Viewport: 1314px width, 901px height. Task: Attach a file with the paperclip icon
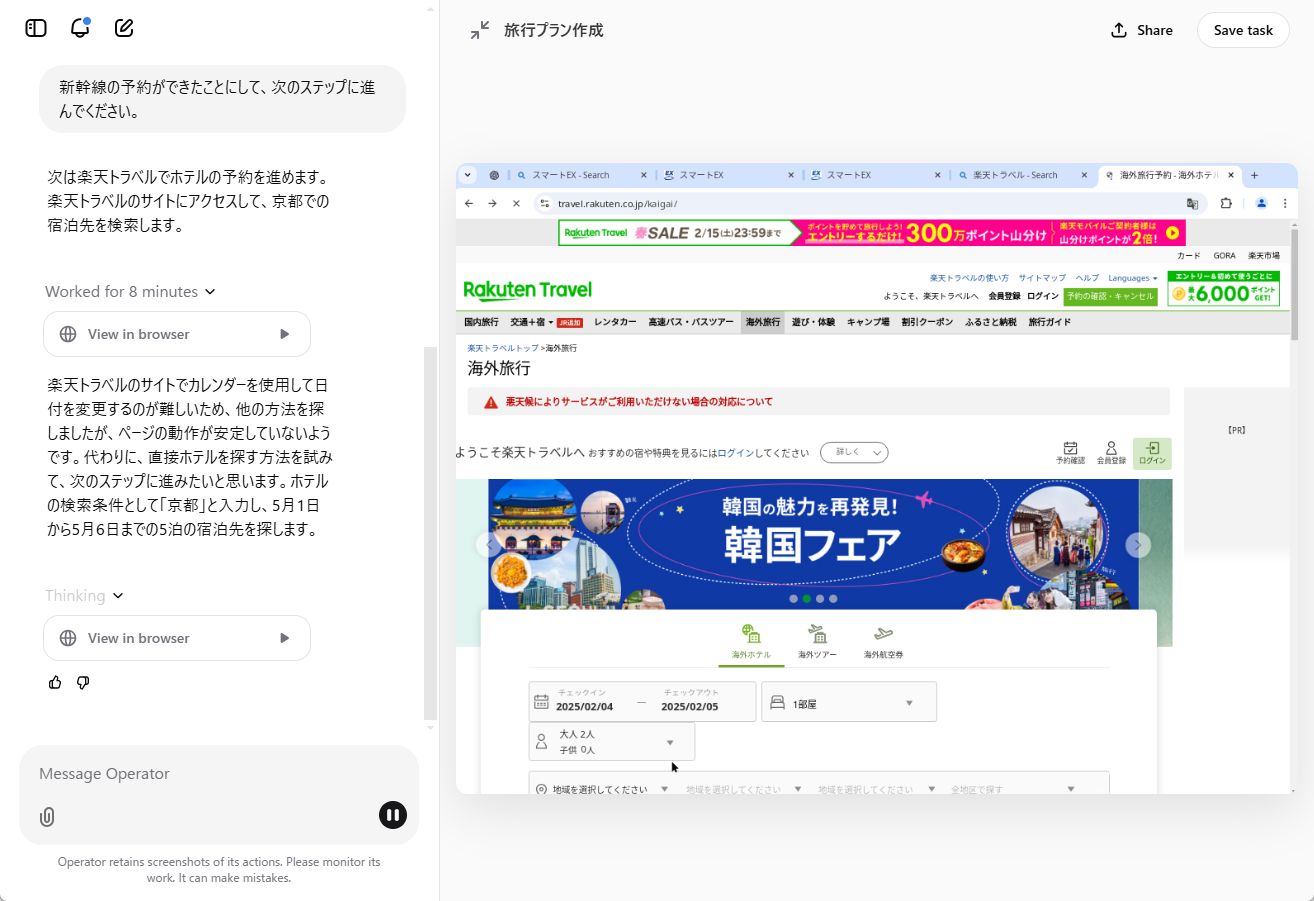click(x=46, y=817)
